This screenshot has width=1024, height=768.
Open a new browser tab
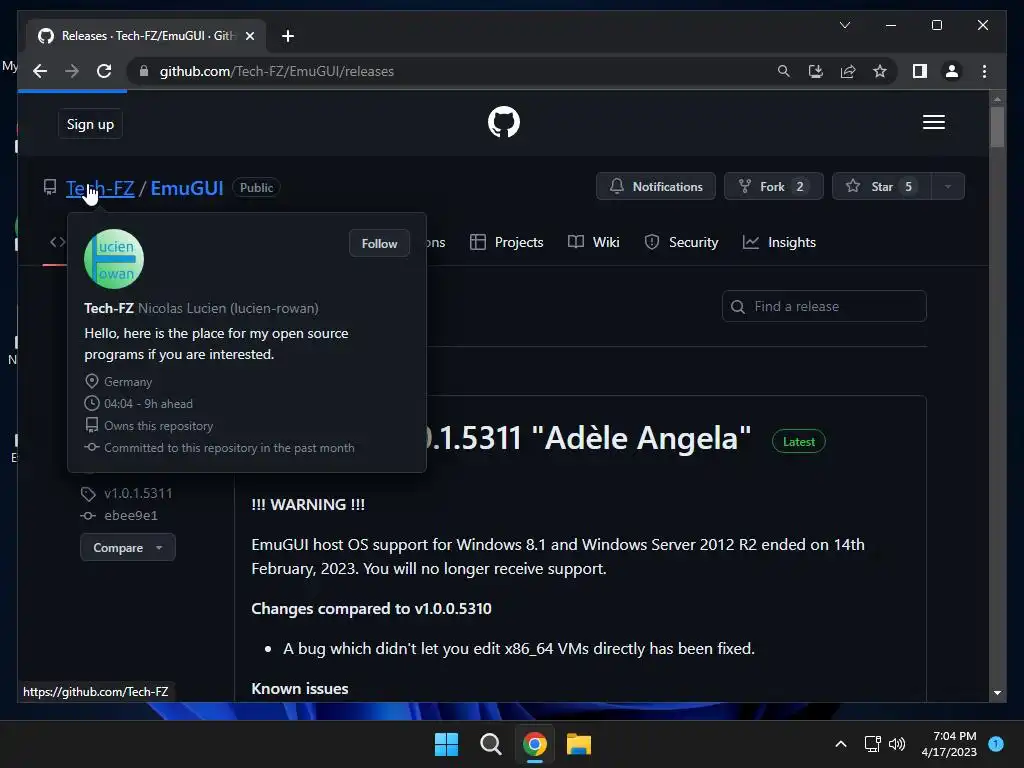point(288,36)
